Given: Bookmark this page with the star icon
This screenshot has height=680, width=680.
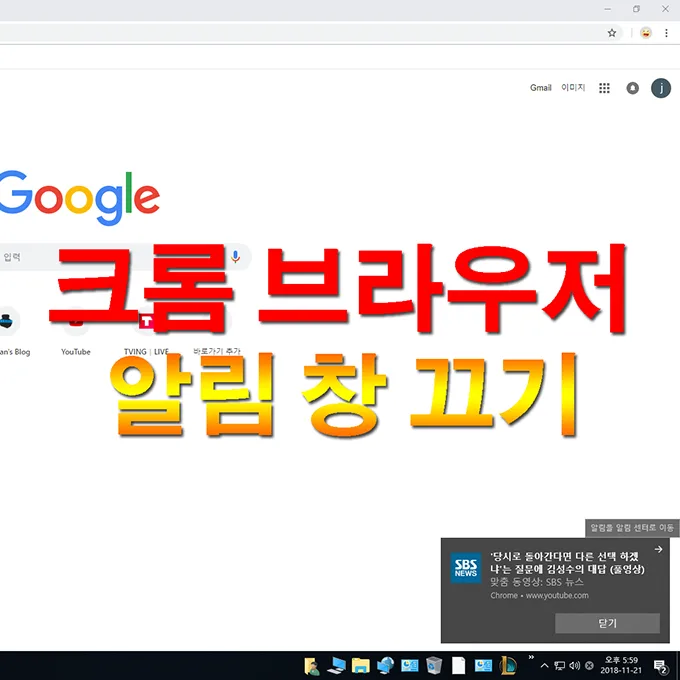Looking at the screenshot, I should click(611, 33).
